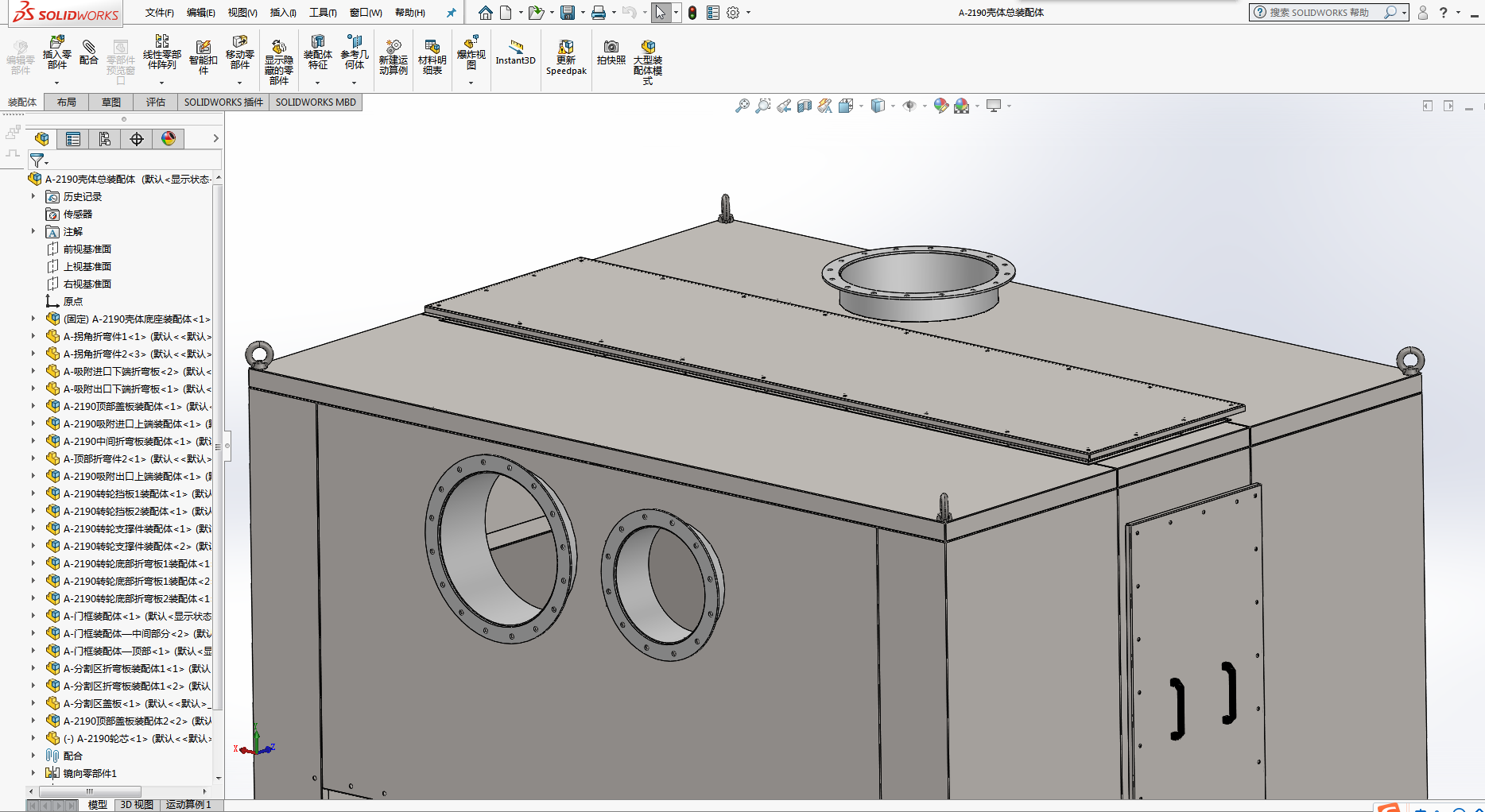Viewport: 1485px width, 812px height.
Task: Open the 线性零部件阵列 linear pattern tool
Action: tap(161, 52)
